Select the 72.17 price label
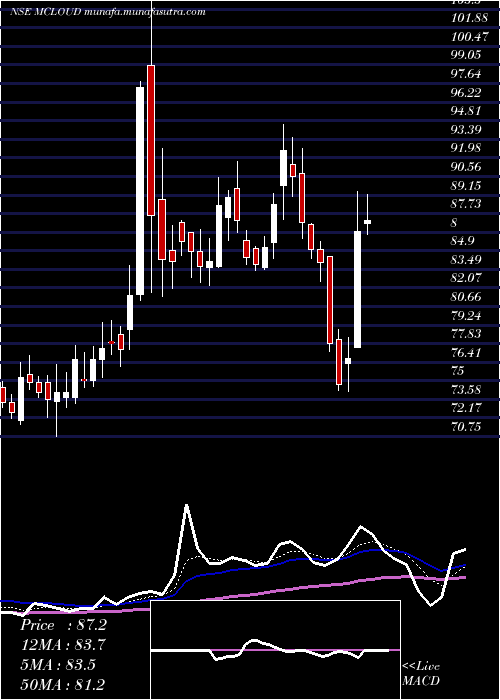This screenshot has height=700, width=500. [x=466, y=408]
